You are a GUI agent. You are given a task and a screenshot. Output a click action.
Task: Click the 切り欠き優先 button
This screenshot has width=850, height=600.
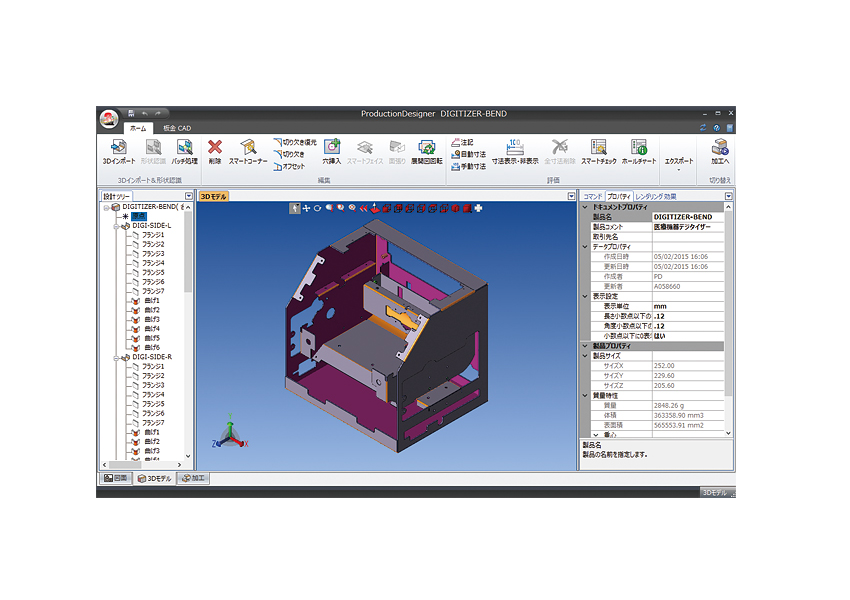(x=294, y=142)
